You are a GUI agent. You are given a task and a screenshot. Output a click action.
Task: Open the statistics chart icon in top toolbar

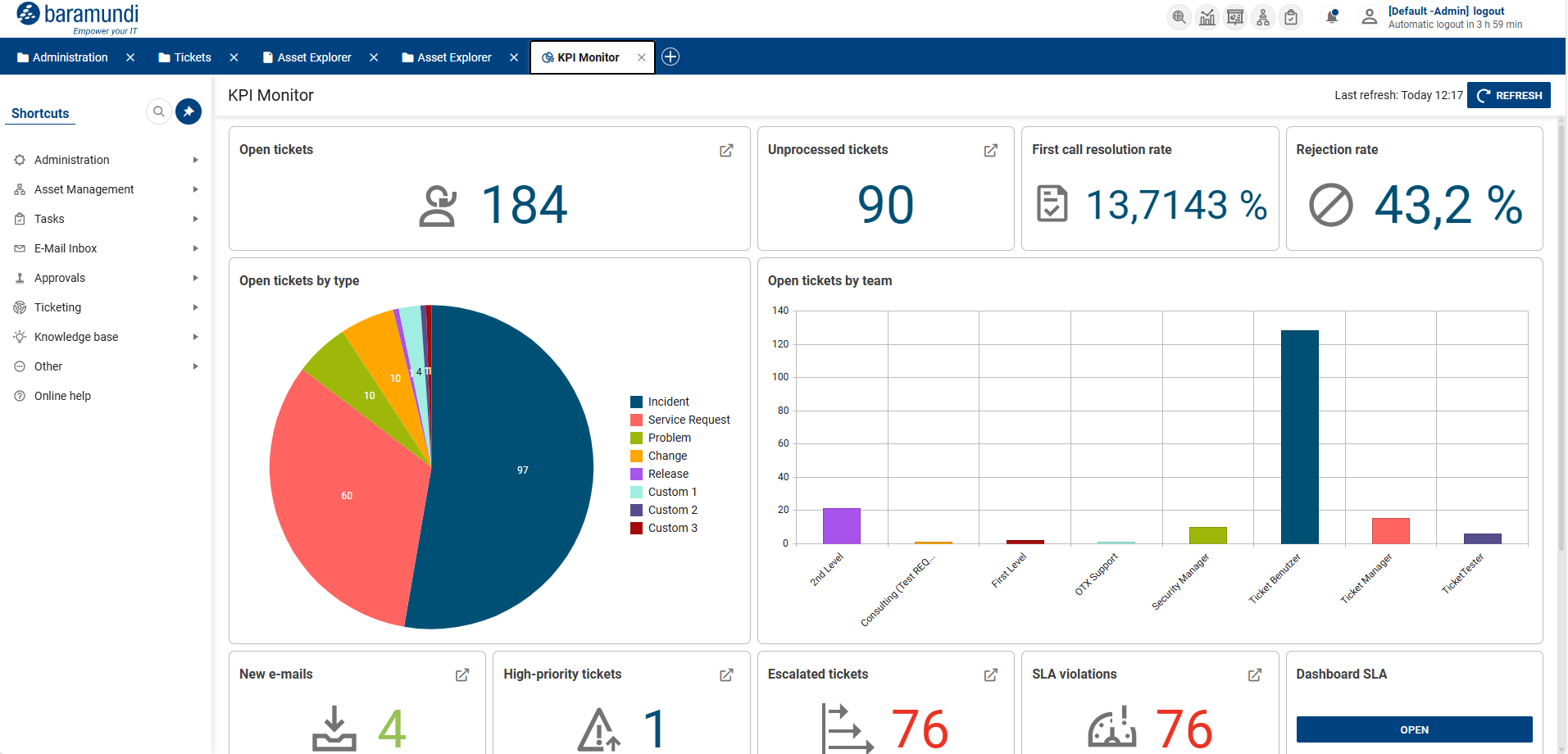1207,16
